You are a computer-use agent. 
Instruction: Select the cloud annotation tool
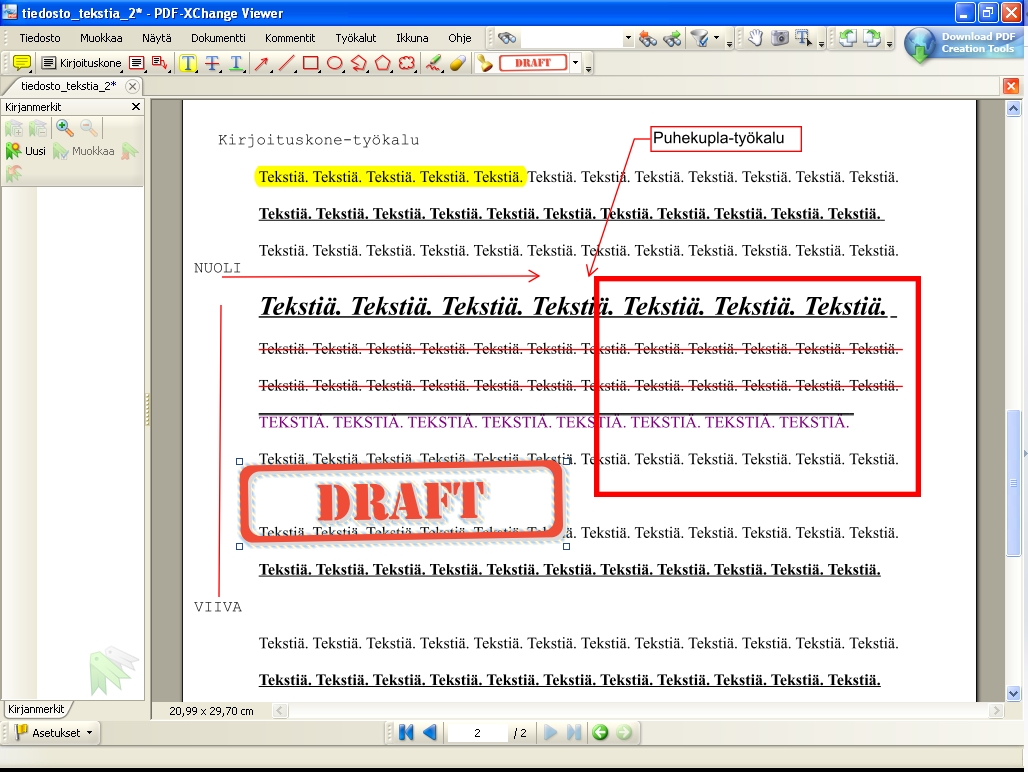(x=407, y=63)
